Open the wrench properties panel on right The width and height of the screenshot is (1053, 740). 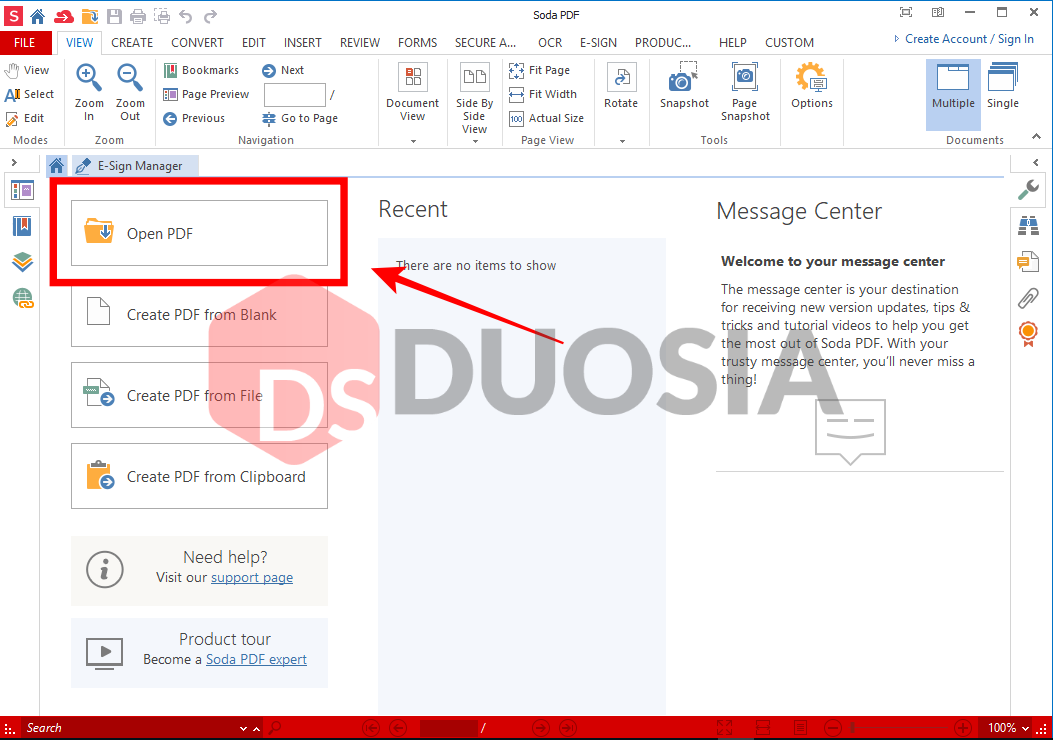point(1028,190)
